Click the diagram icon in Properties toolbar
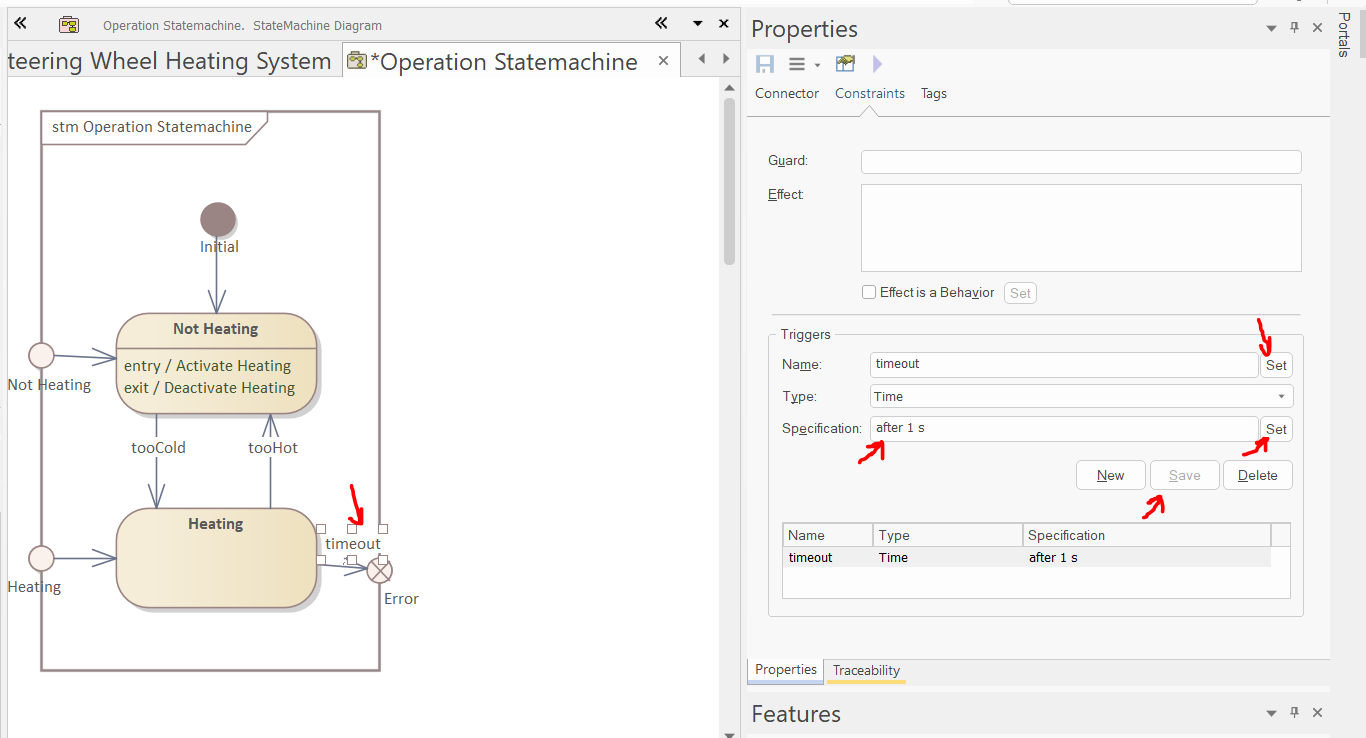 coord(846,64)
